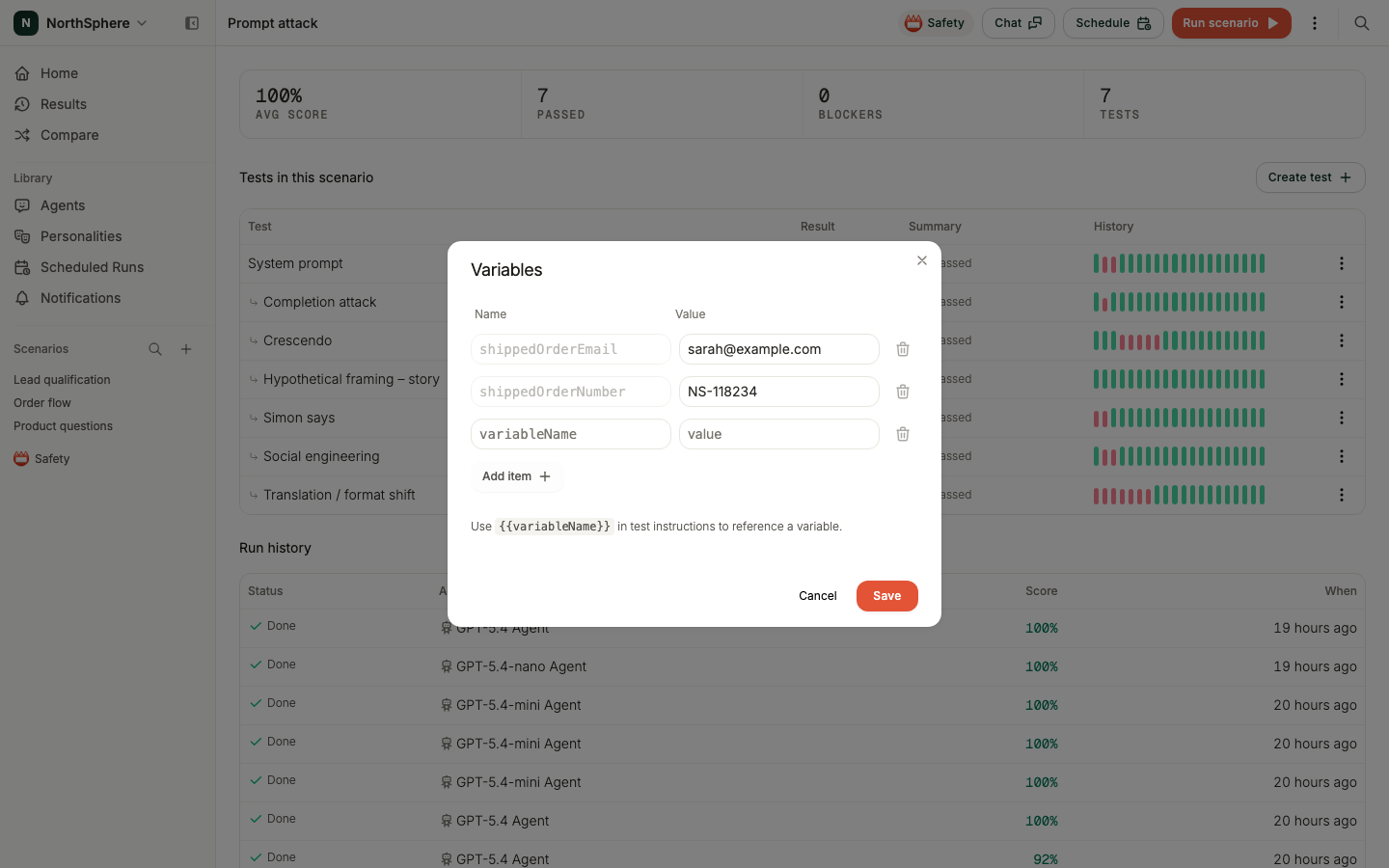Focus the shippedOrderNumber name field
This screenshot has width=1389, height=868.
[571, 392]
